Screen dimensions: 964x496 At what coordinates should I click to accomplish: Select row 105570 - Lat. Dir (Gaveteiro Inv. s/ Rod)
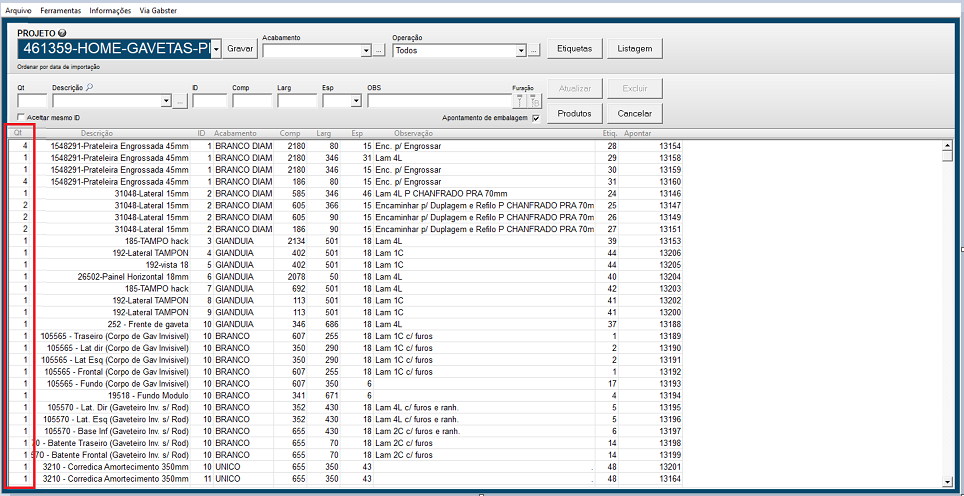point(344,407)
